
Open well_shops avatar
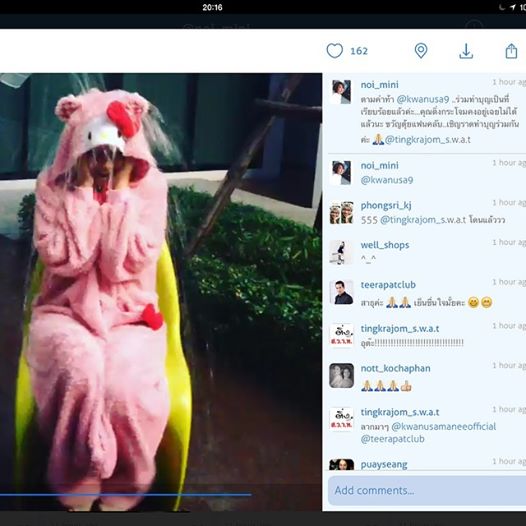[341, 253]
